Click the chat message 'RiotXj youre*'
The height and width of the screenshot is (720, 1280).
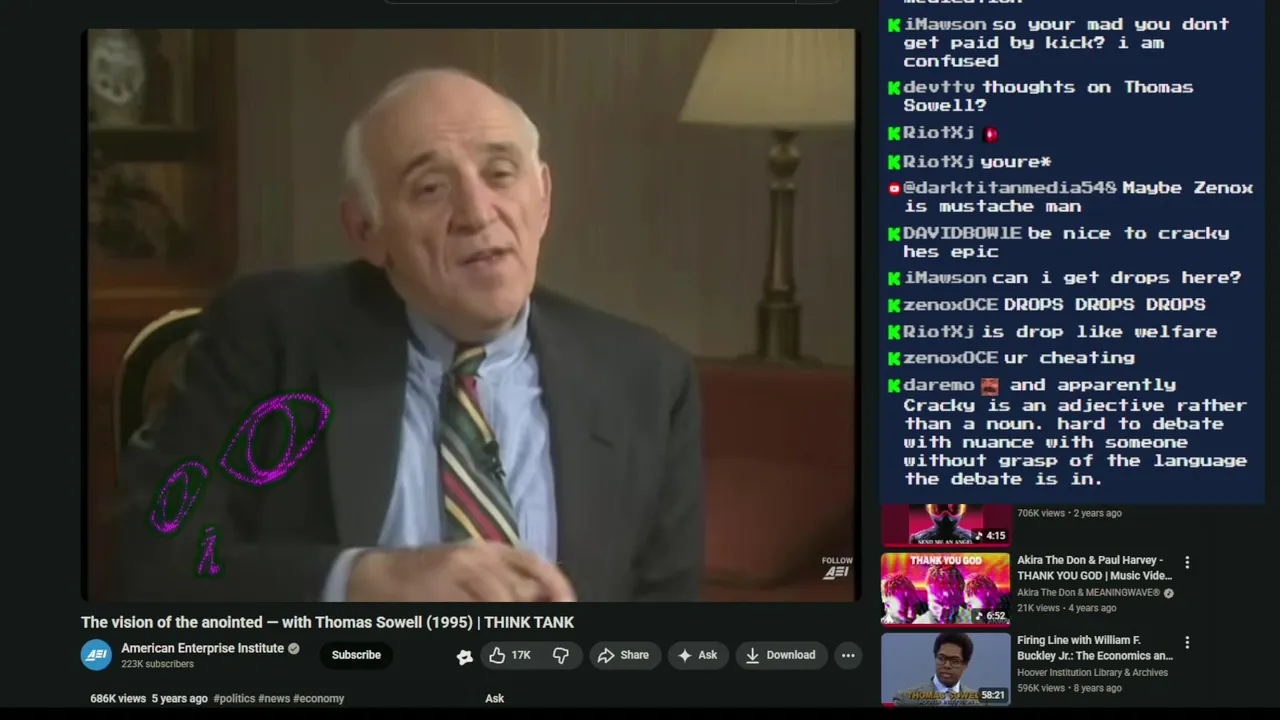(969, 161)
